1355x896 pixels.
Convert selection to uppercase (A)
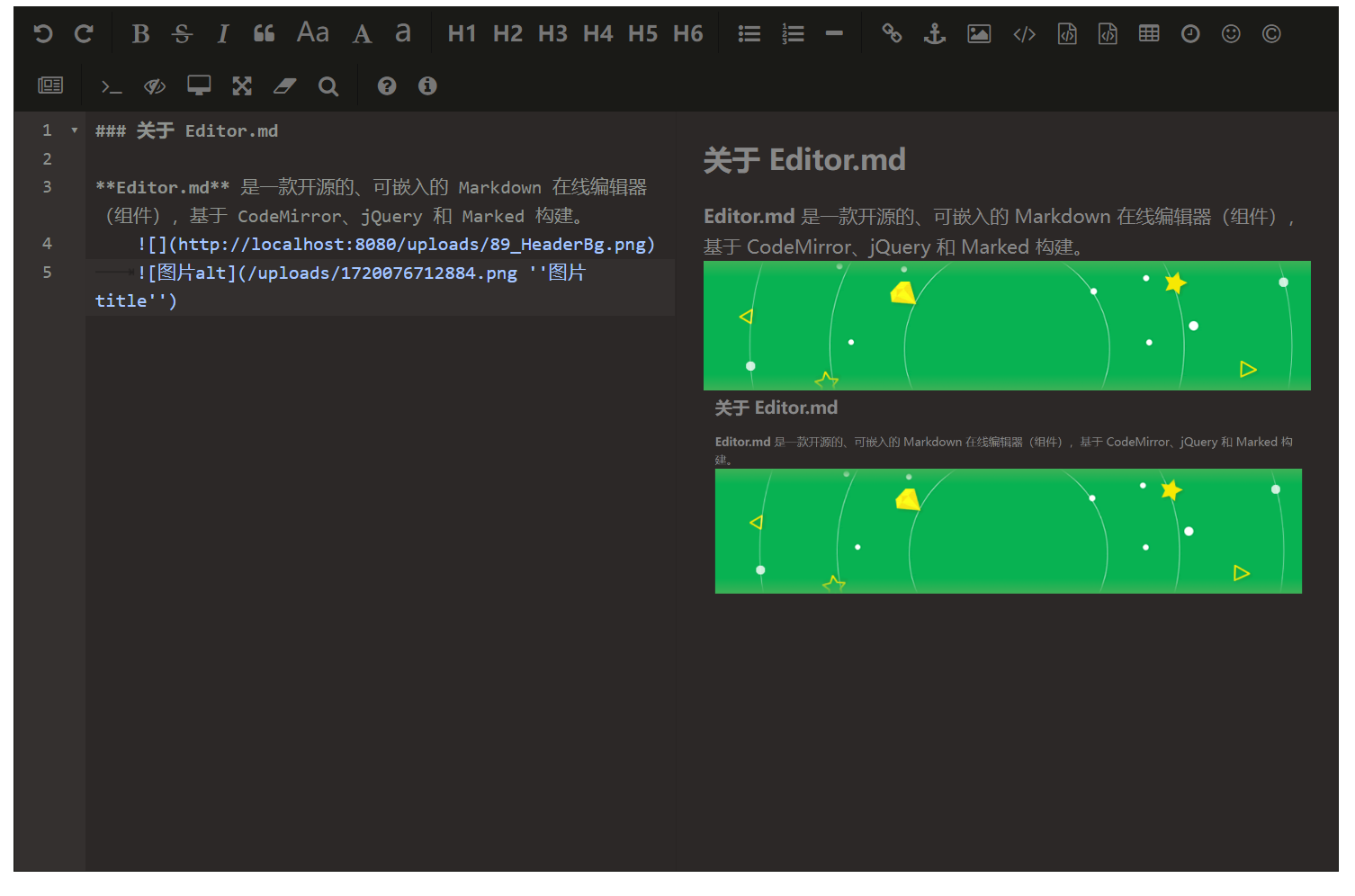(x=362, y=34)
